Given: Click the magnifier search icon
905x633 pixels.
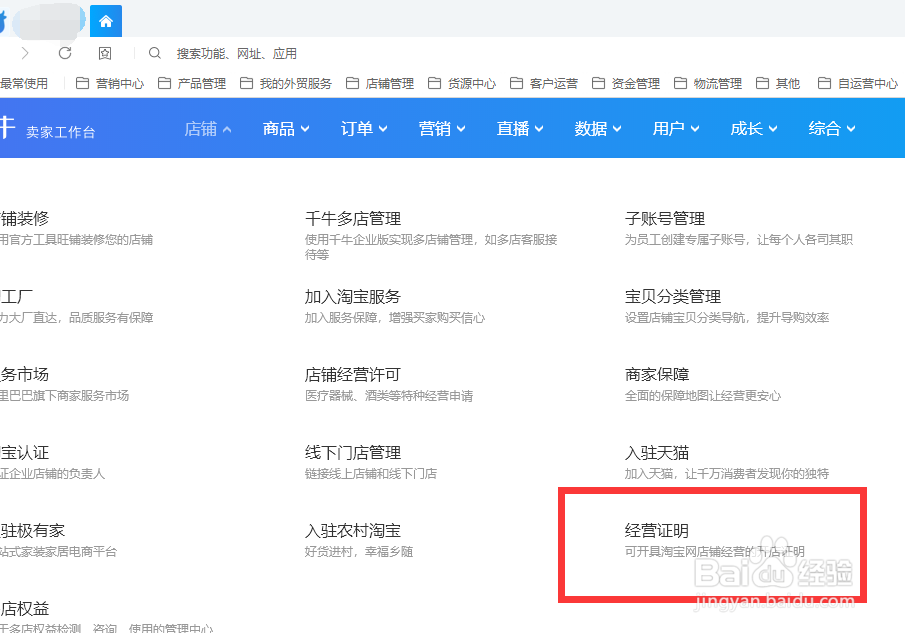Looking at the screenshot, I should (x=154, y=53).
